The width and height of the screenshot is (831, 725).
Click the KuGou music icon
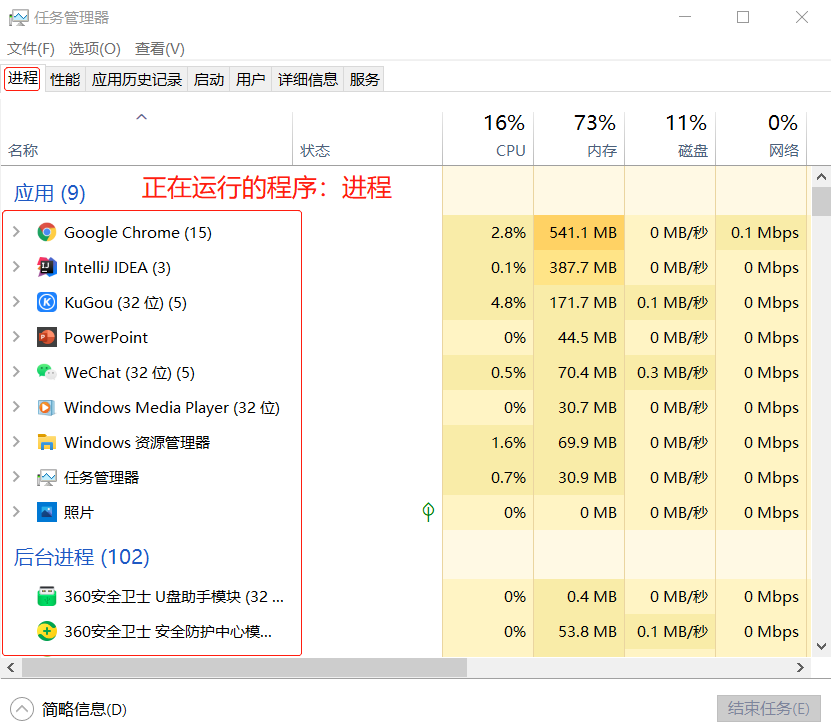tap(47, 302)
